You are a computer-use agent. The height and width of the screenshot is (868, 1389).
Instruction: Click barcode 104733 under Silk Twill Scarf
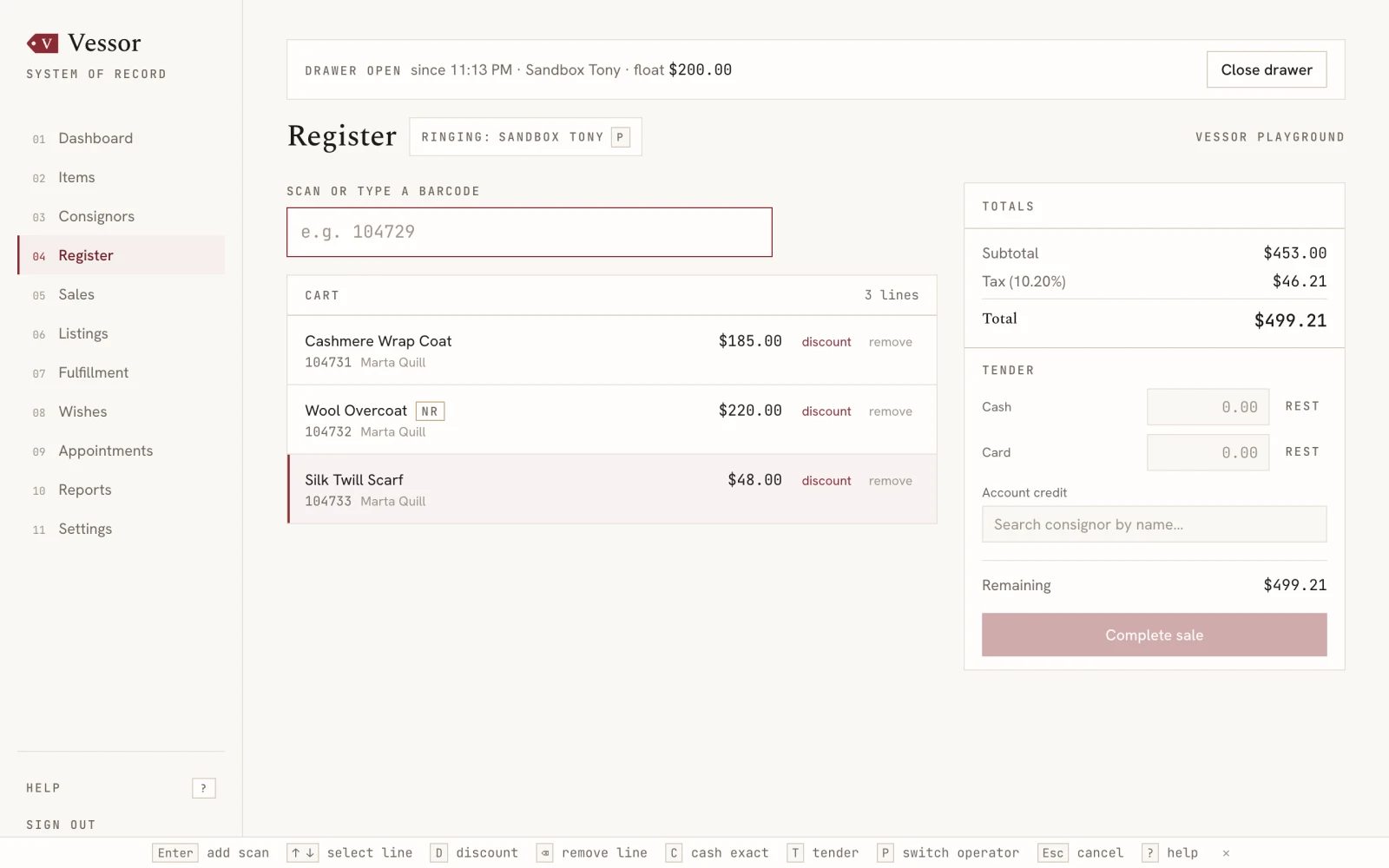[328, 502]
